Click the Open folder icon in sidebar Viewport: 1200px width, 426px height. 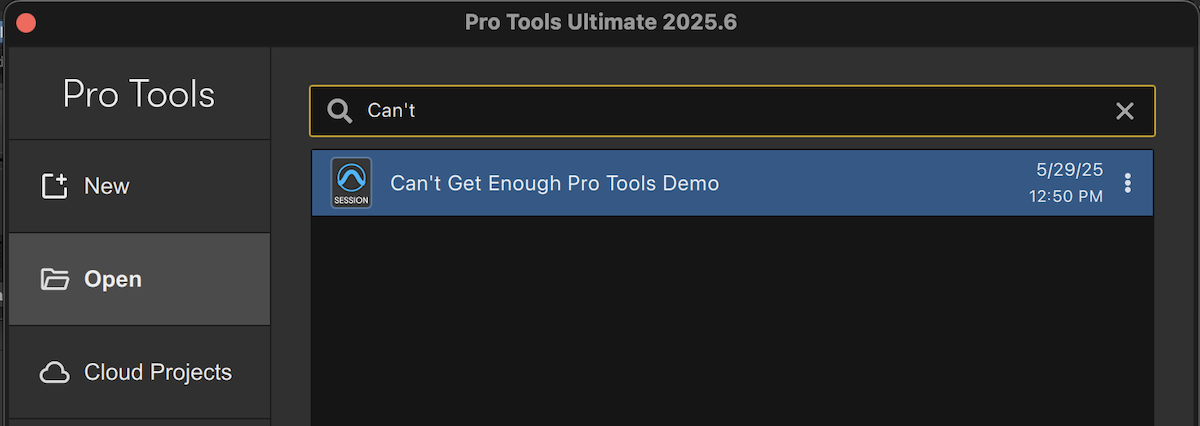click(x=54, y=279)
